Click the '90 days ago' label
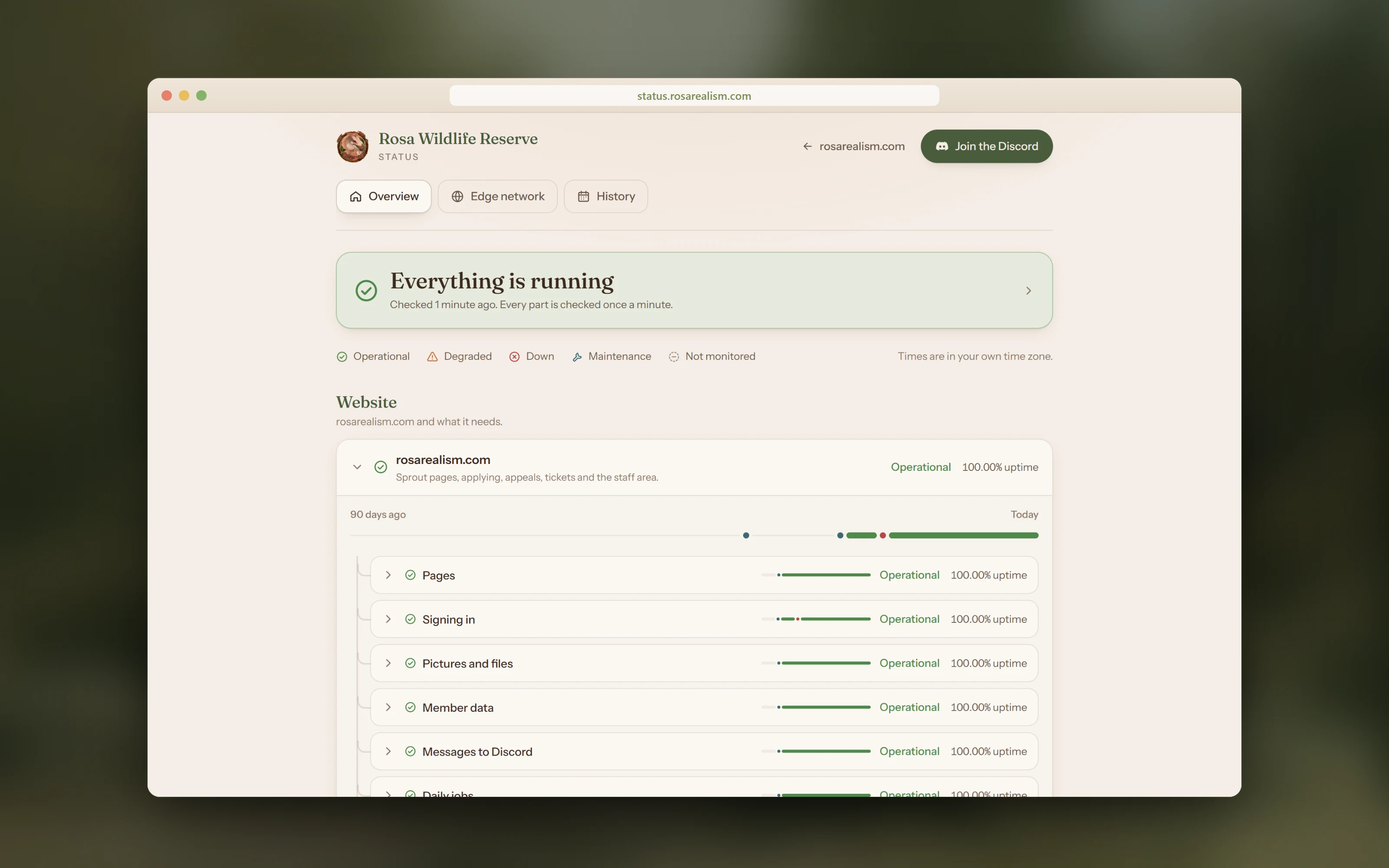1389x868 pixels. tap(378, 514)
